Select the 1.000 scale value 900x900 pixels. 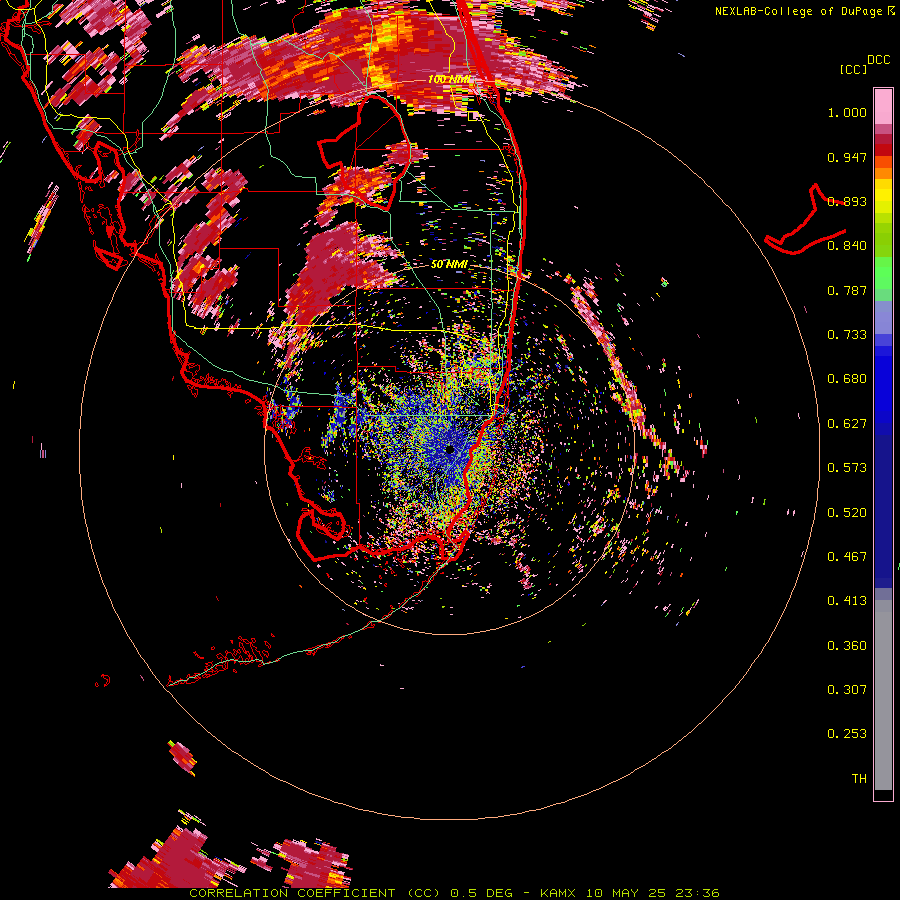pos(847,112)
